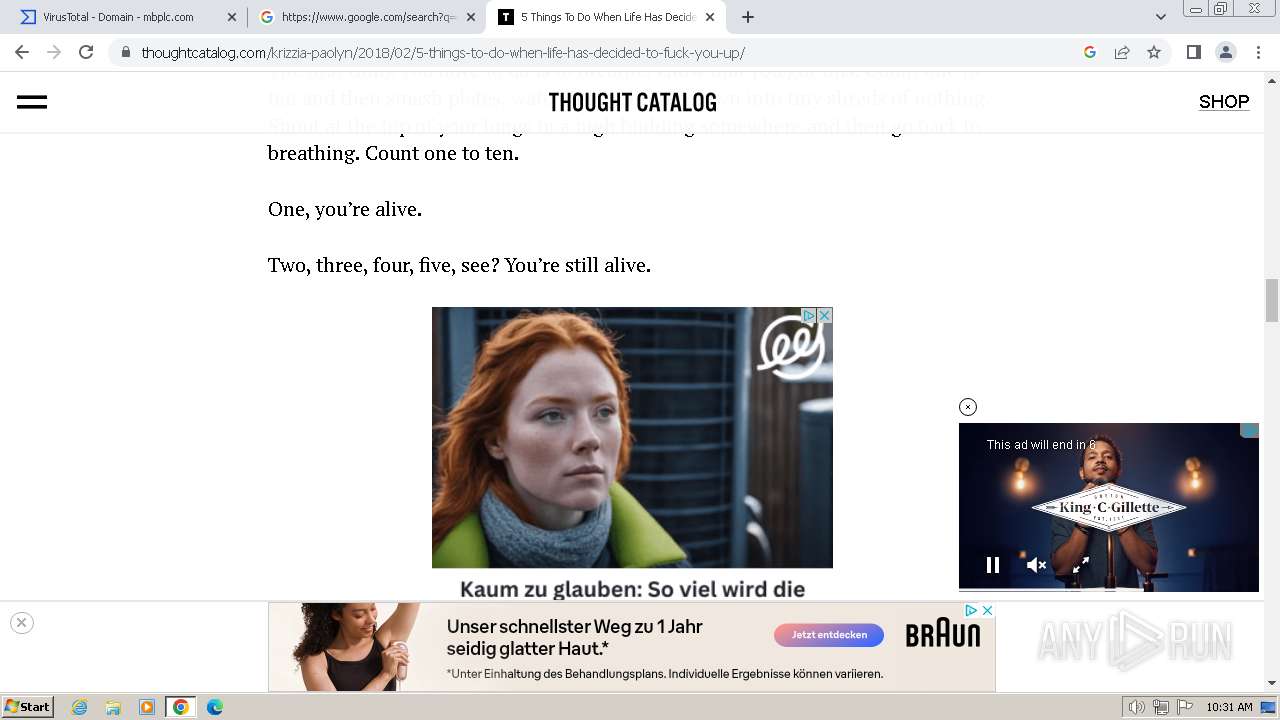Viewport: 1280px width, 720px height.
Task: Click the taskbar clock 10:31 AM
Action: coord(1229,707)
